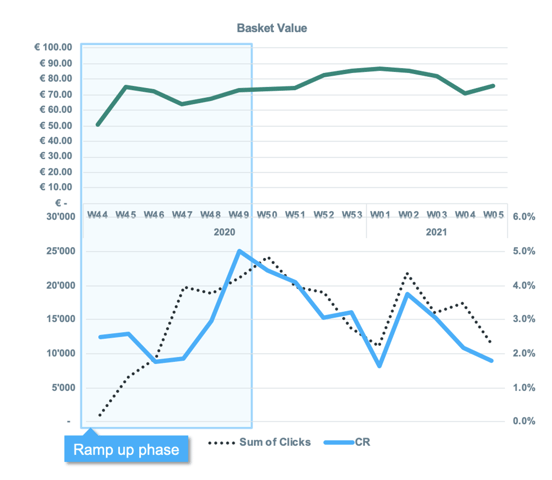Click the CR dip point at W01
The height and width of the screenshot is (480, 552).
tap(380, 366)
